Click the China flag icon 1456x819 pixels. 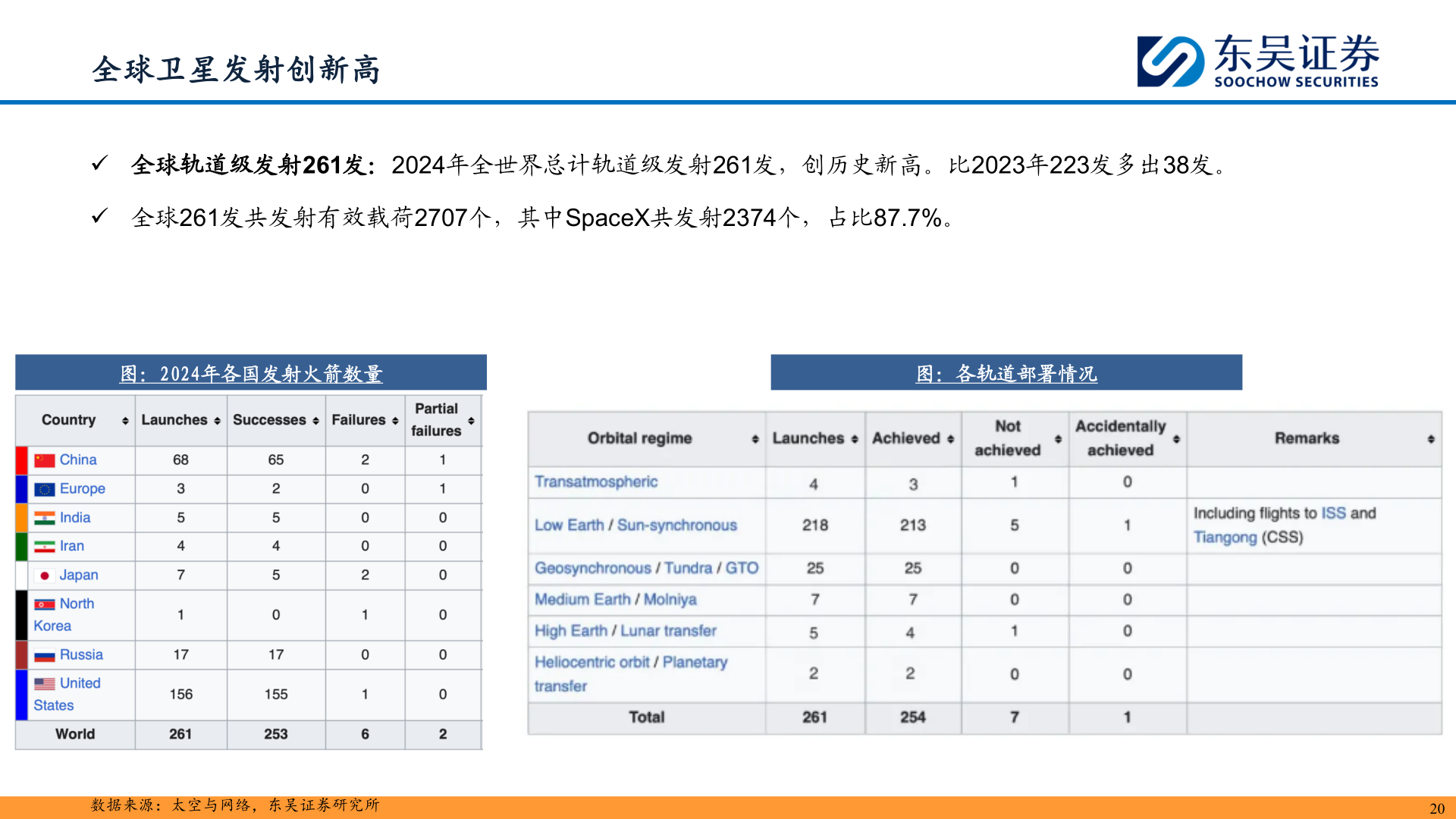point(44,460)
